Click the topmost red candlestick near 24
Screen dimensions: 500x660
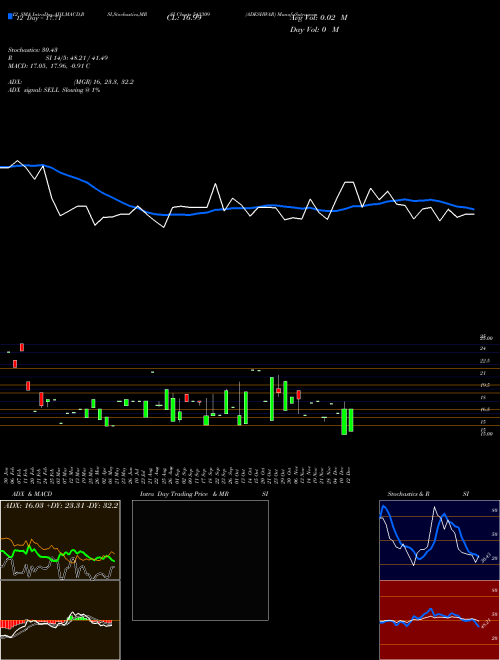22,347
